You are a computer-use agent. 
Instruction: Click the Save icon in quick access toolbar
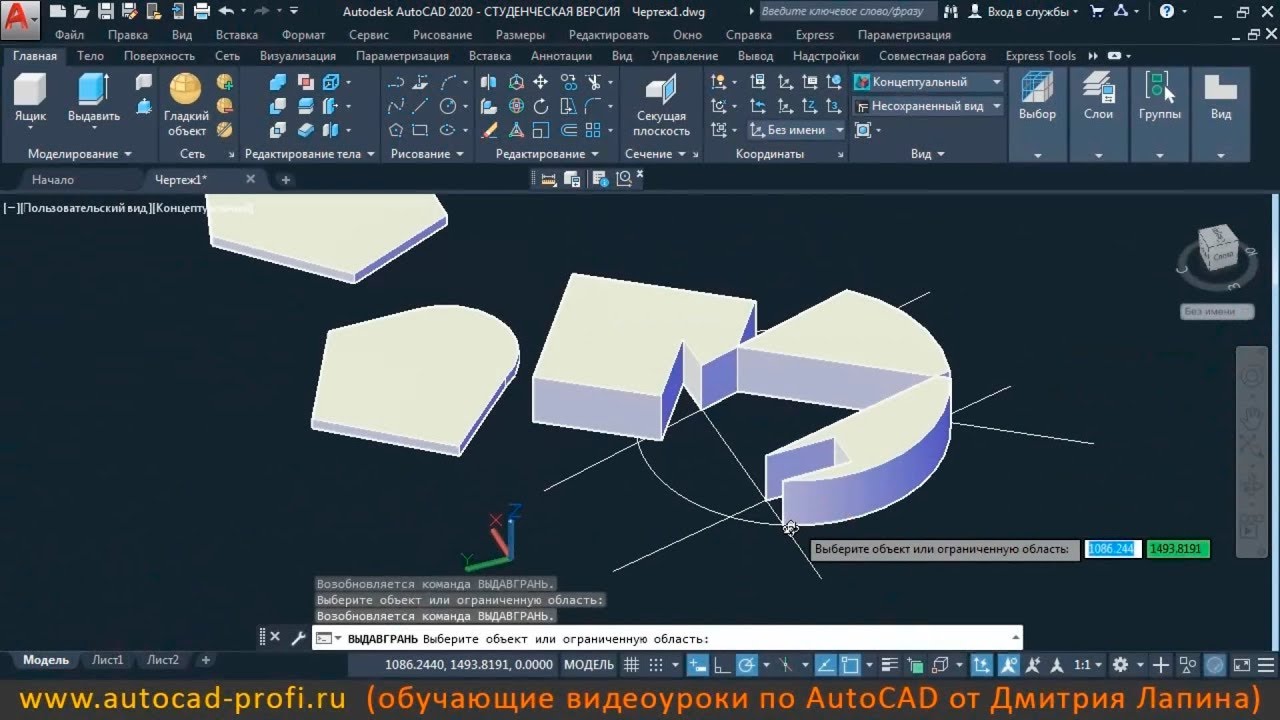point(105,11)
